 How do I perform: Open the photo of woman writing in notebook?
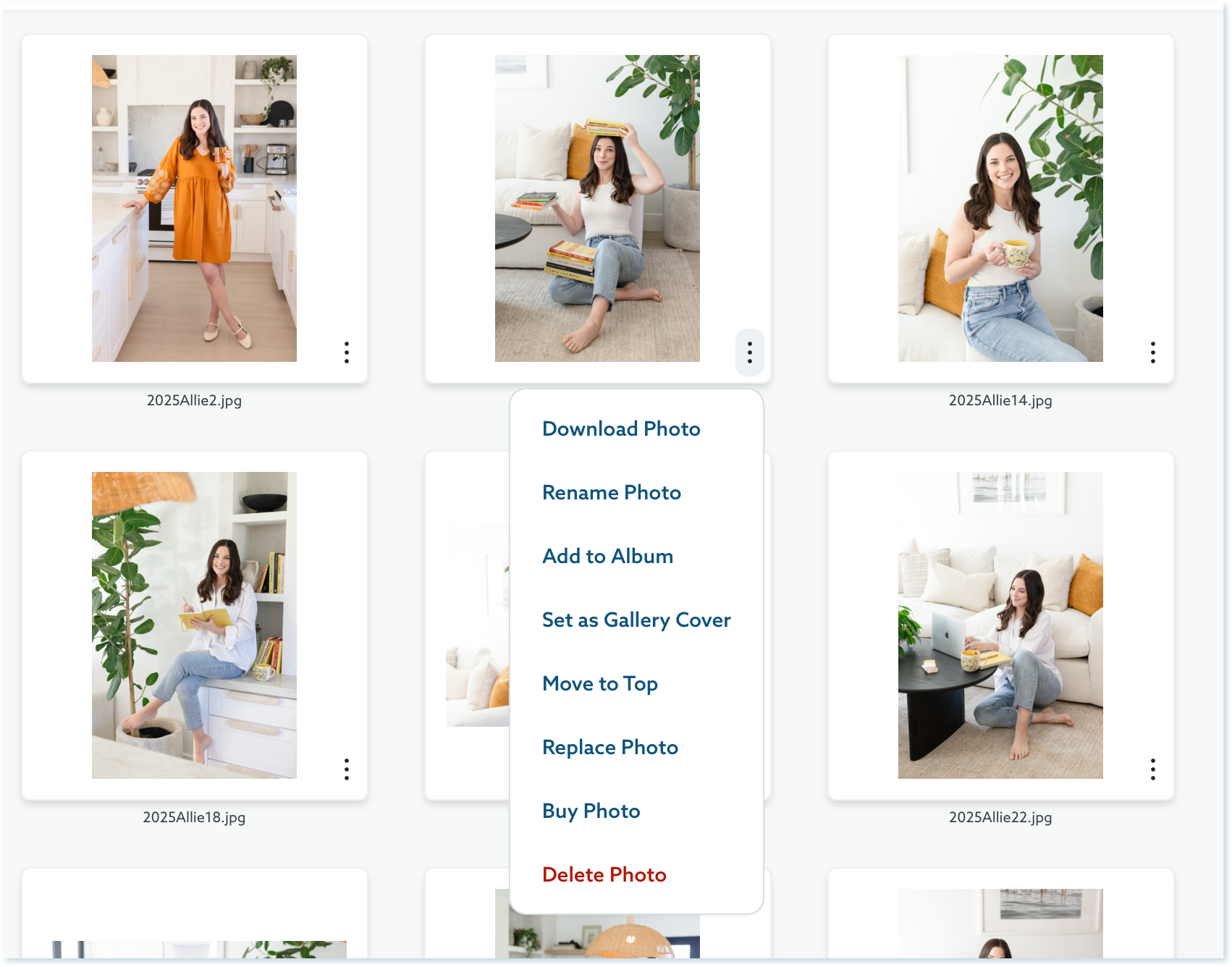pos(194,625)
